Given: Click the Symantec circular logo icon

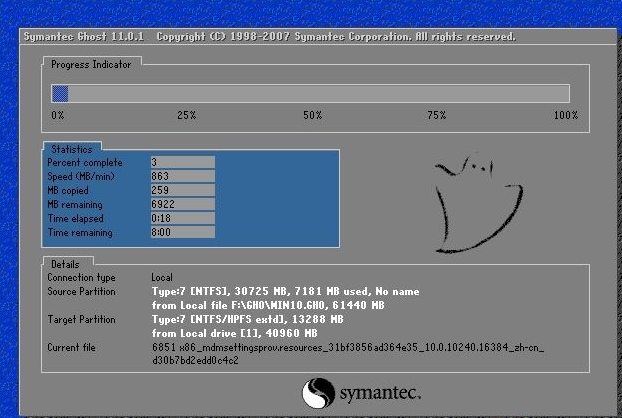Looking at the screenshot, I should pyautogui.click(x=317, y=392).
